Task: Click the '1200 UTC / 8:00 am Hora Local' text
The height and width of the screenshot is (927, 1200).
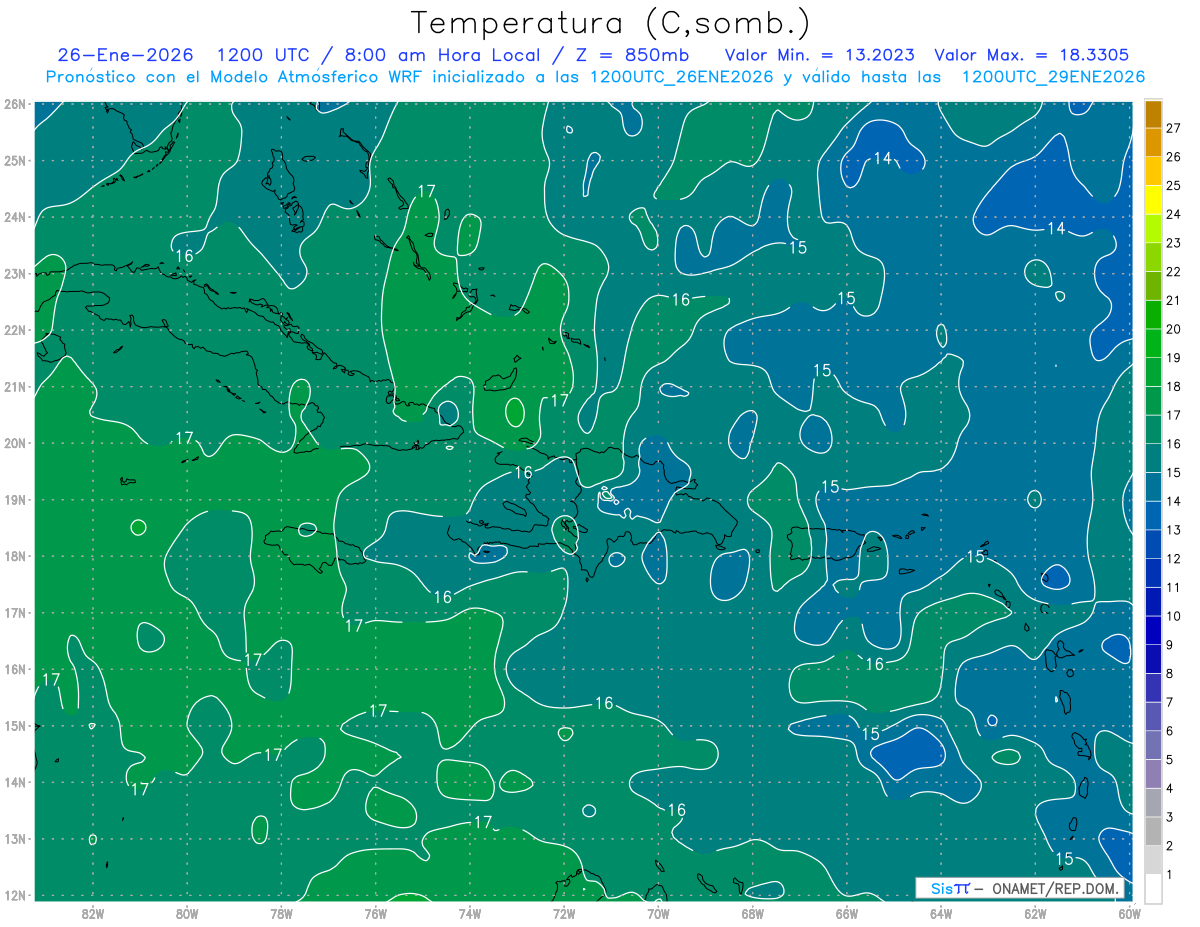Action: 377,55
